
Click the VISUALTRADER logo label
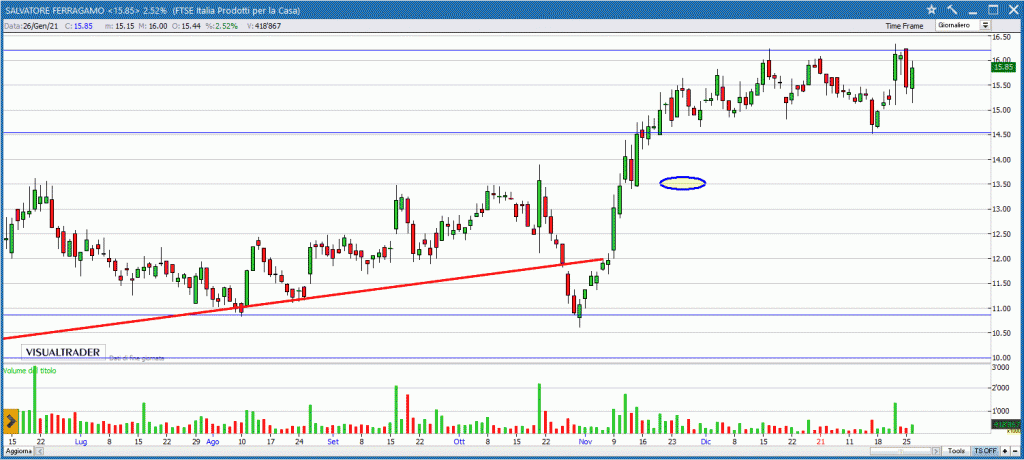click(63, 352)
